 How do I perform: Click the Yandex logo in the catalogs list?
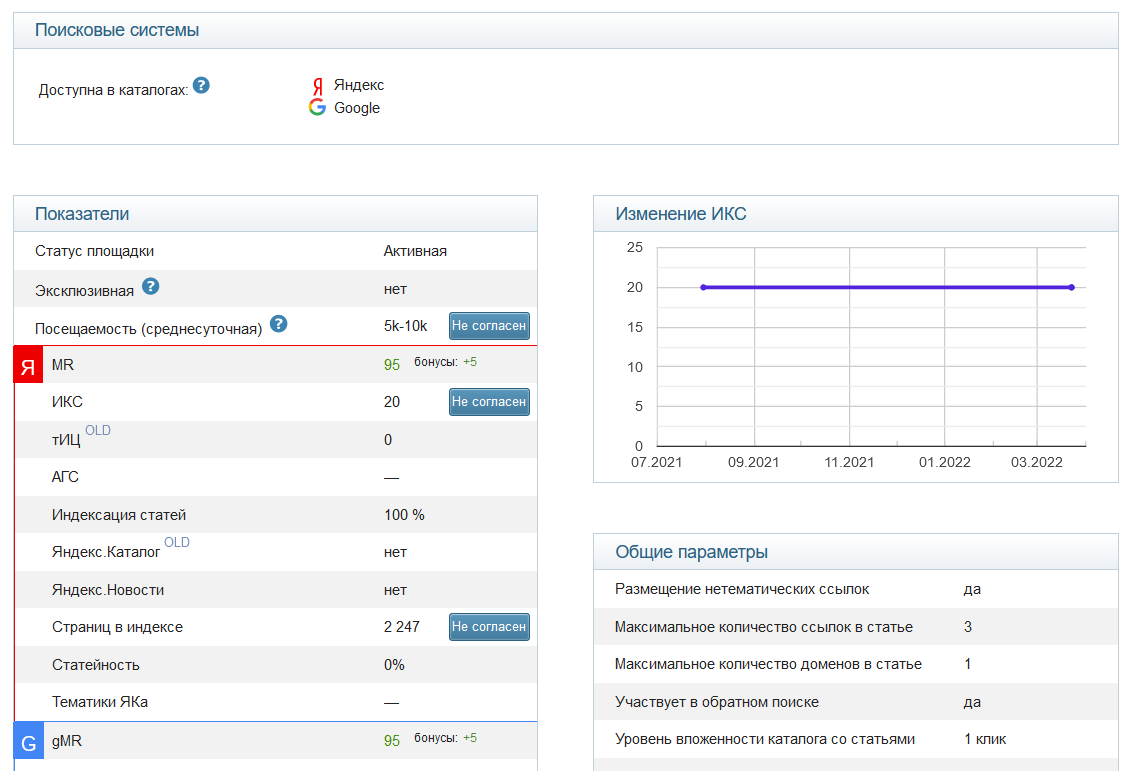click(x=317, y=86)
